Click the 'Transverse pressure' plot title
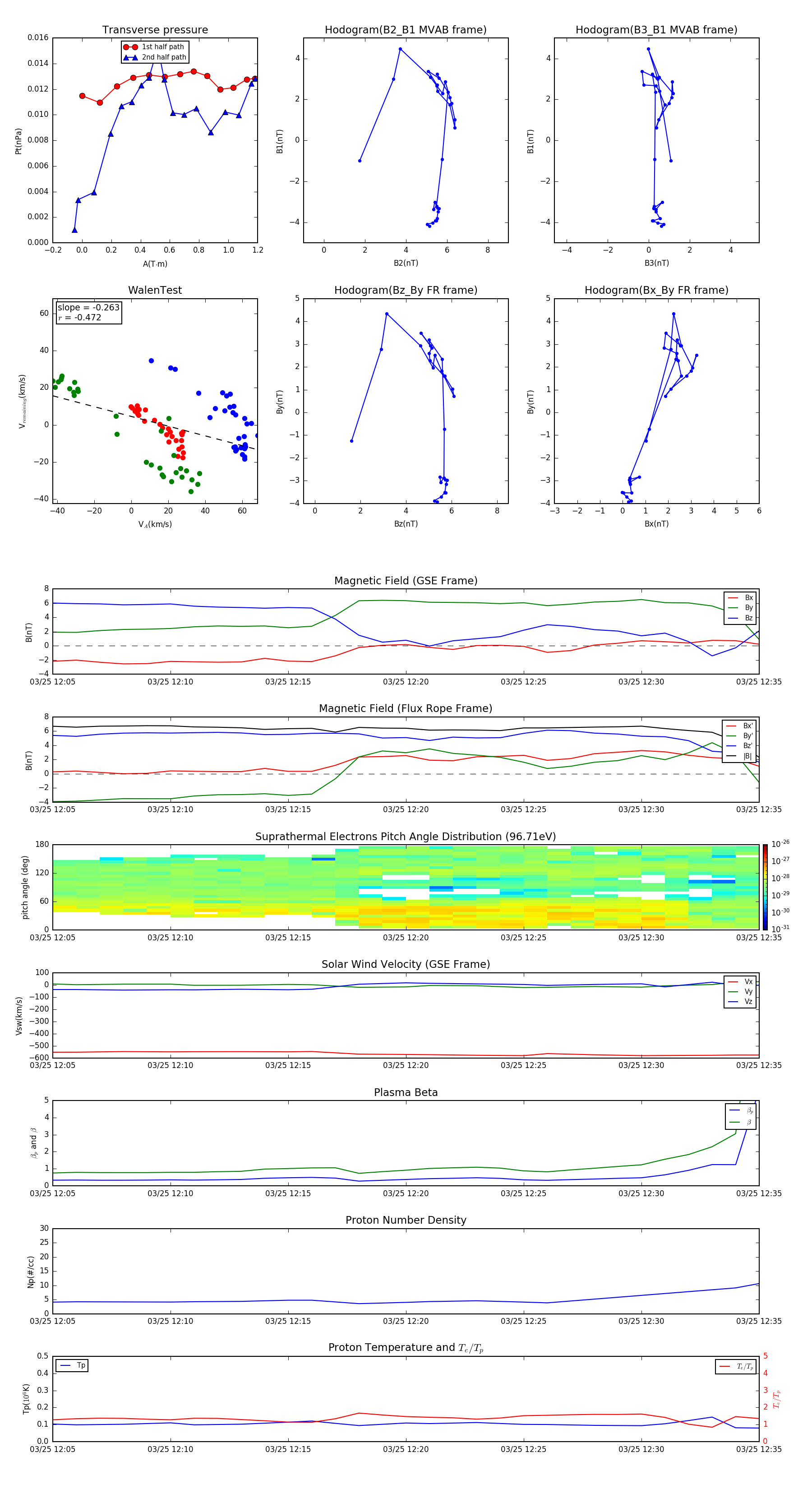 coord(155,30)
